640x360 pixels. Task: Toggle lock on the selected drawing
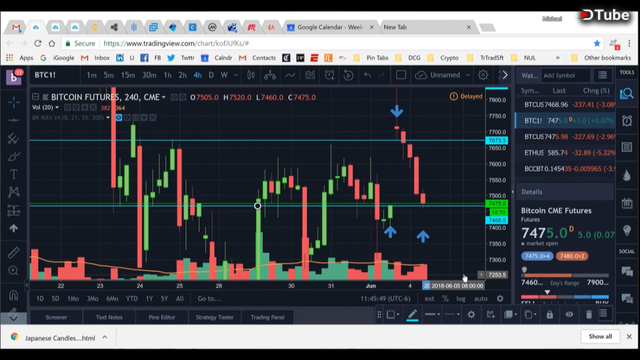tap(550, 314)
